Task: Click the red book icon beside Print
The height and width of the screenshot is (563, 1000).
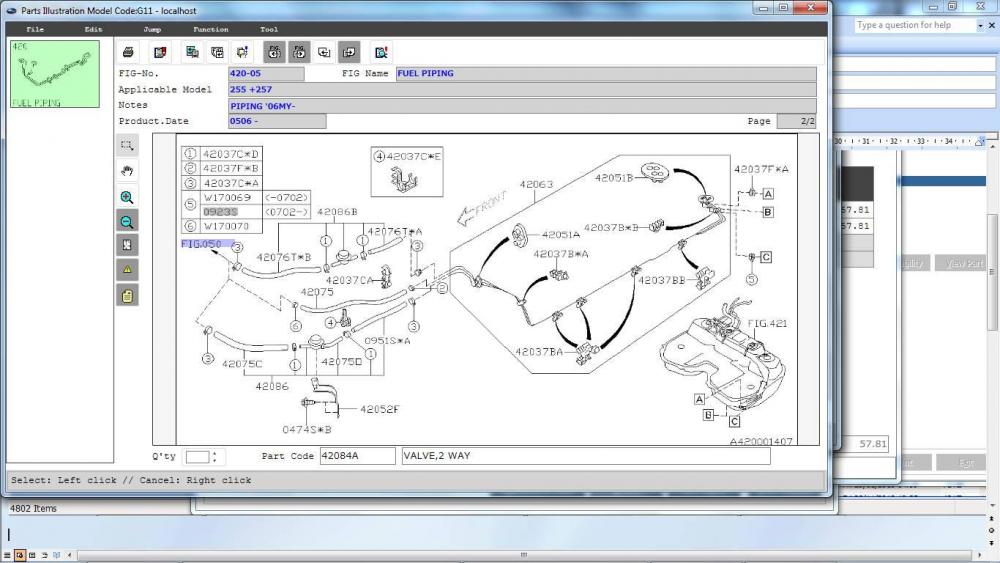Action: (x=159, y=52)
